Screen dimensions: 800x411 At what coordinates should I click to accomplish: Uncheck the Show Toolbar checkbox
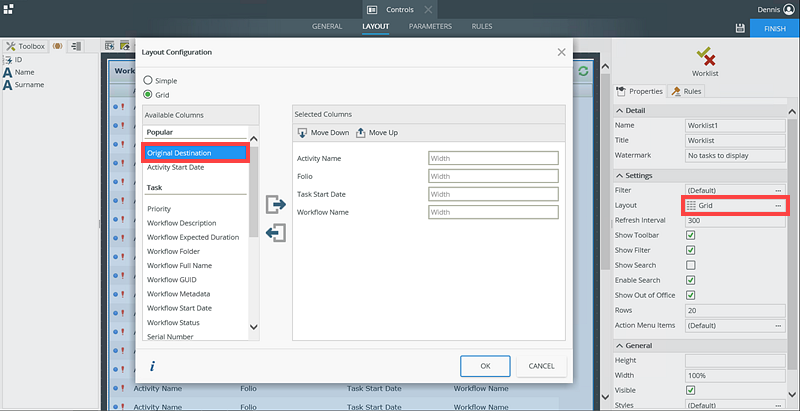(x=691, y=235)
